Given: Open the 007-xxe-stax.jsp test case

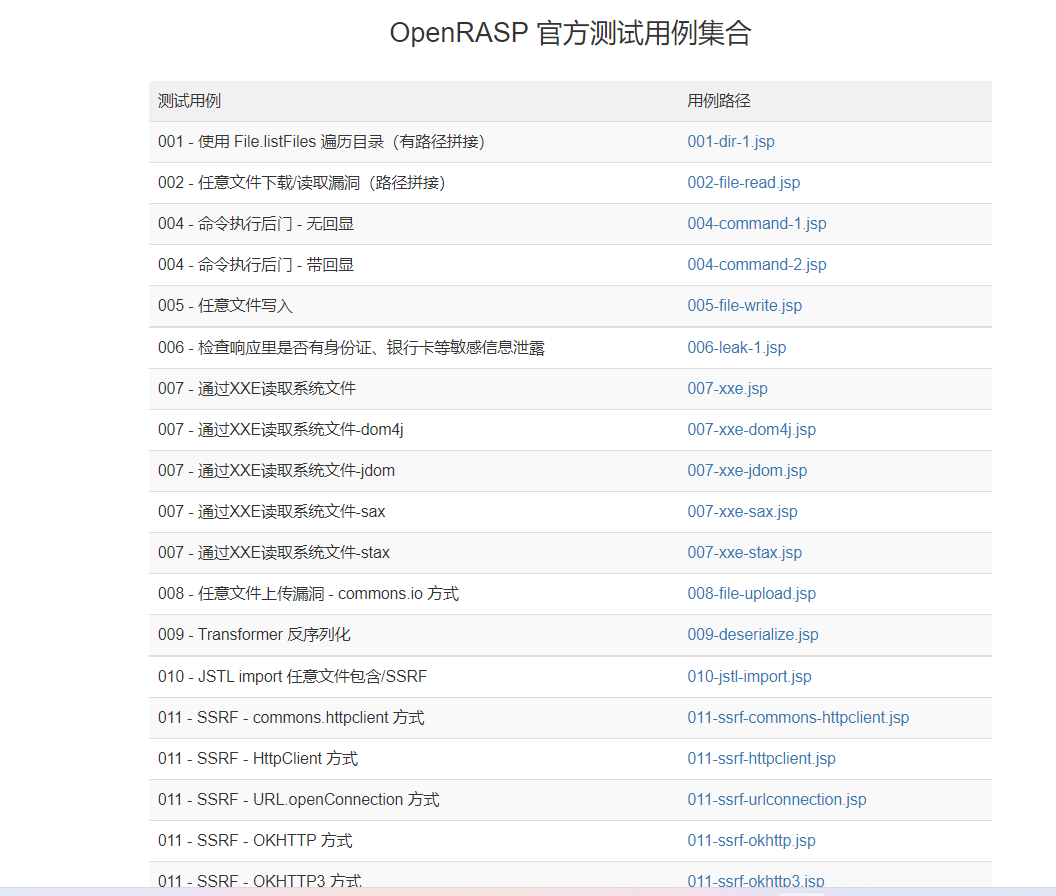Looking at the screenshot, I should [x=744, y=553].
